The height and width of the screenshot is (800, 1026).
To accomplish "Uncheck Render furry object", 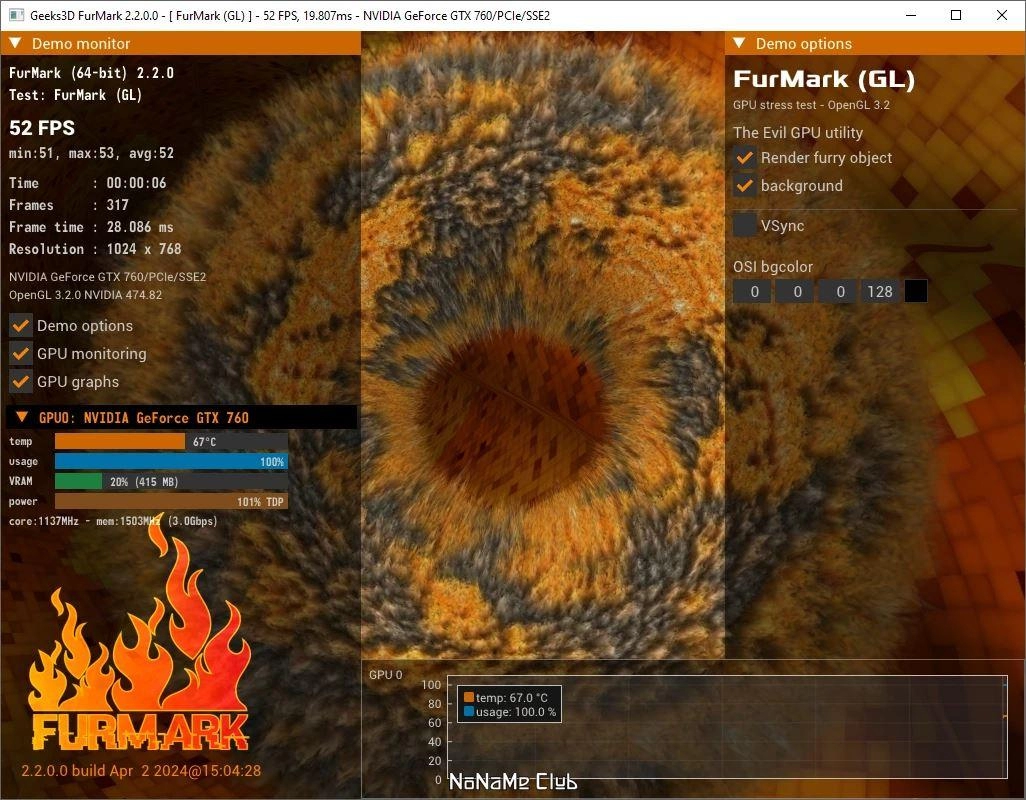I will pyautogui.click(x=745, y=158).
